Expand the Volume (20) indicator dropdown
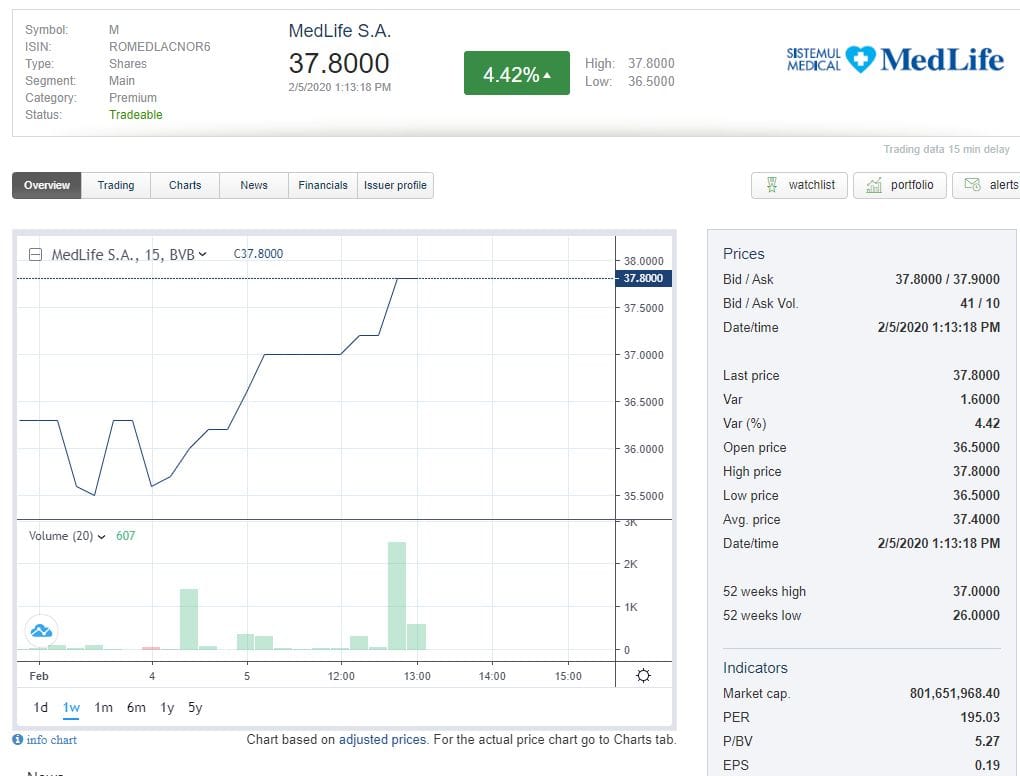Screen dimensions: 1020x776 101,537
